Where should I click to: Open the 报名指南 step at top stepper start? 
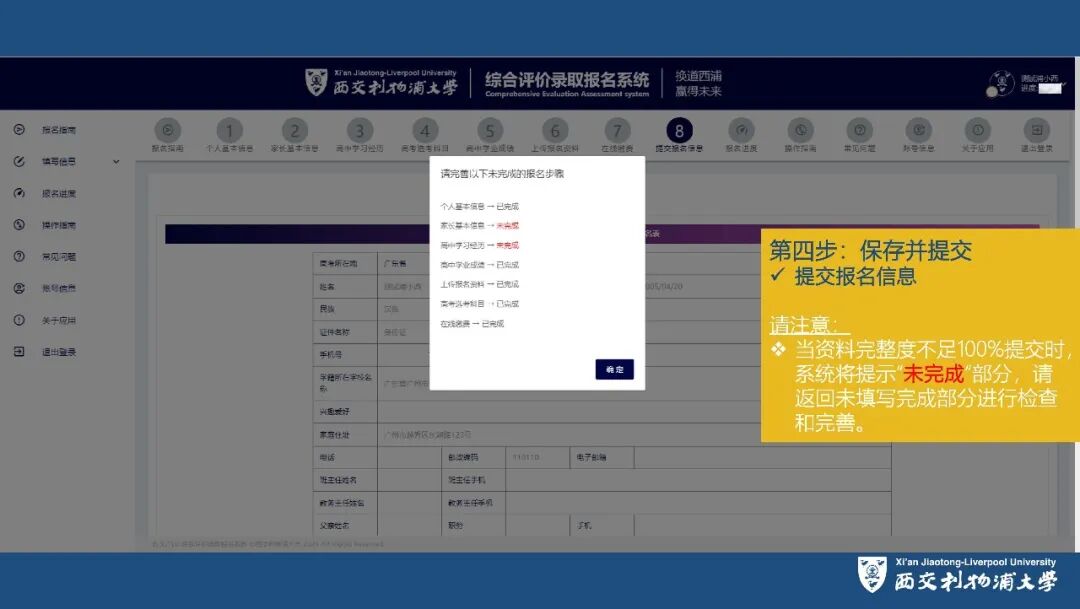click(x=166, y=131)
